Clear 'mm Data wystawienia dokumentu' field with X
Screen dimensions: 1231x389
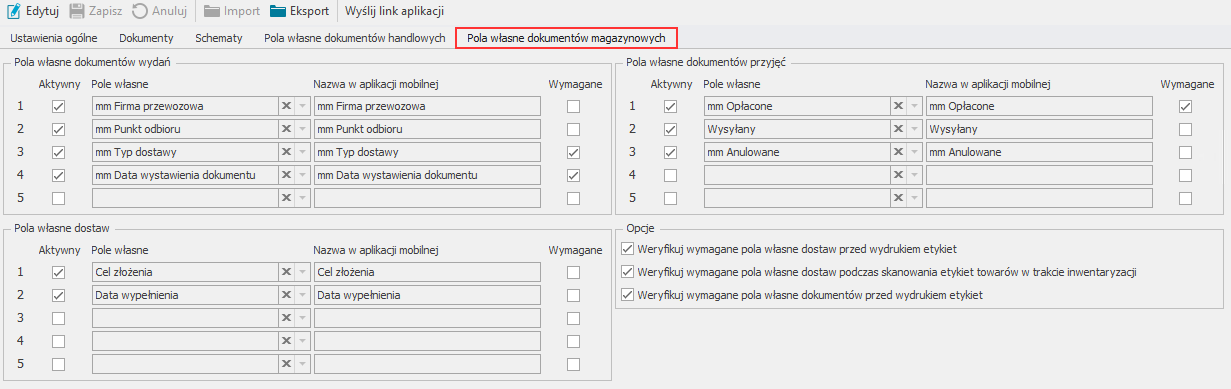[x=286, y=175]
